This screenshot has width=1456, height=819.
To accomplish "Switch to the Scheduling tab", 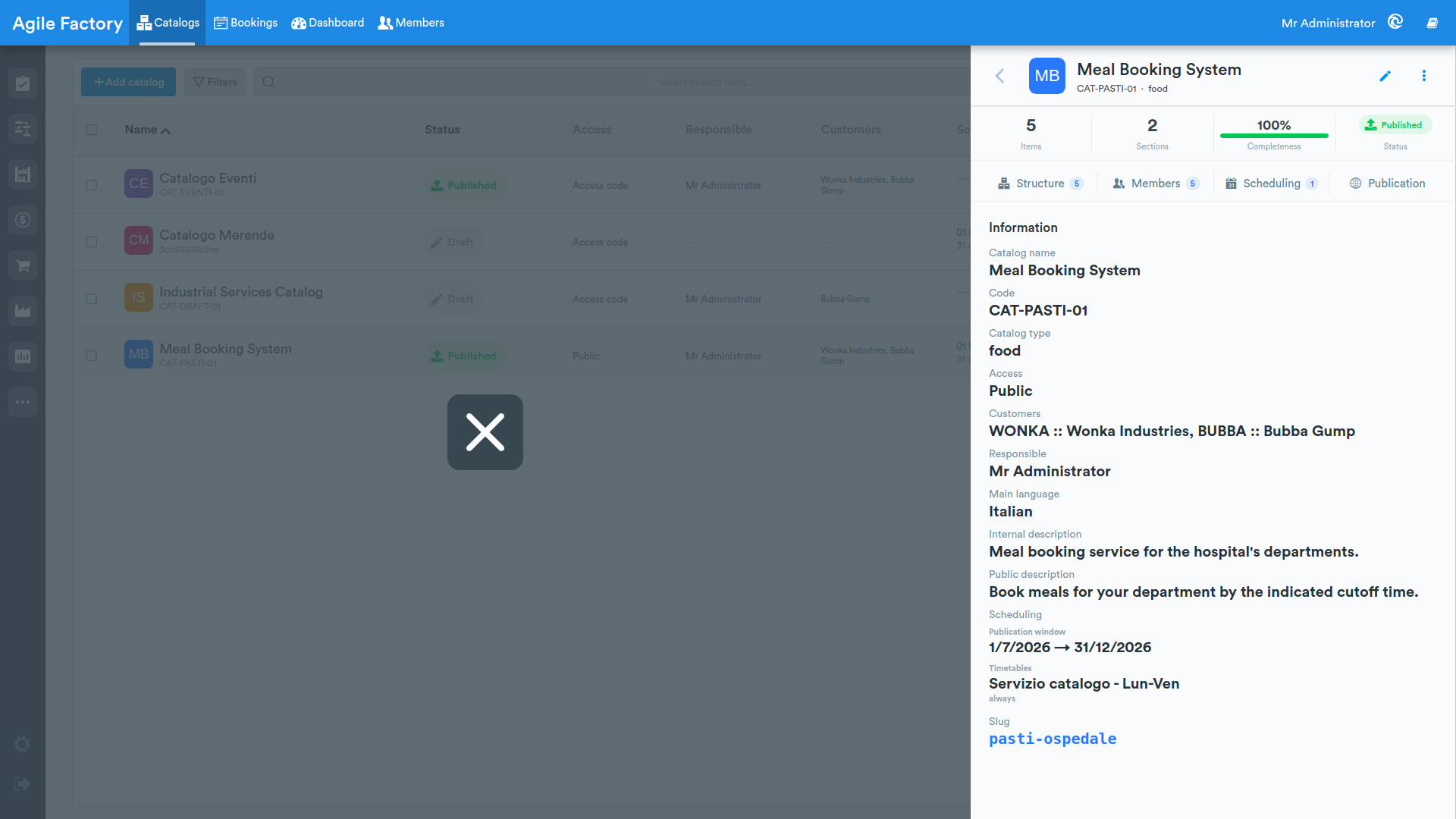I will click(x=1272, y=184).
